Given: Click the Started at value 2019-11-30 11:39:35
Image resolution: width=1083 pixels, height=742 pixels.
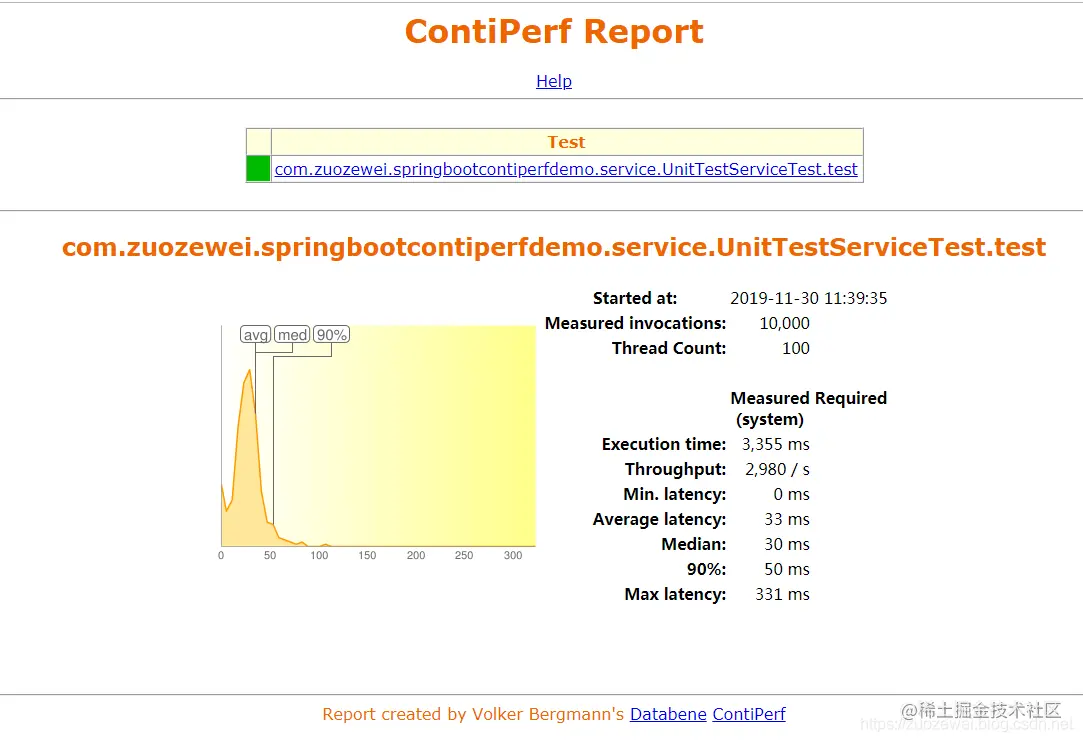Looking at the screenshot, I should [808, 298].
